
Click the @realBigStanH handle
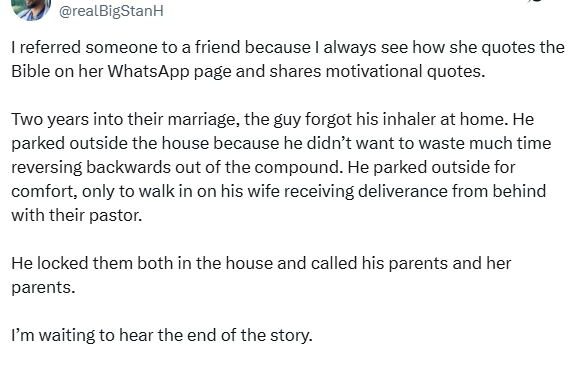(x=111, y=11)
